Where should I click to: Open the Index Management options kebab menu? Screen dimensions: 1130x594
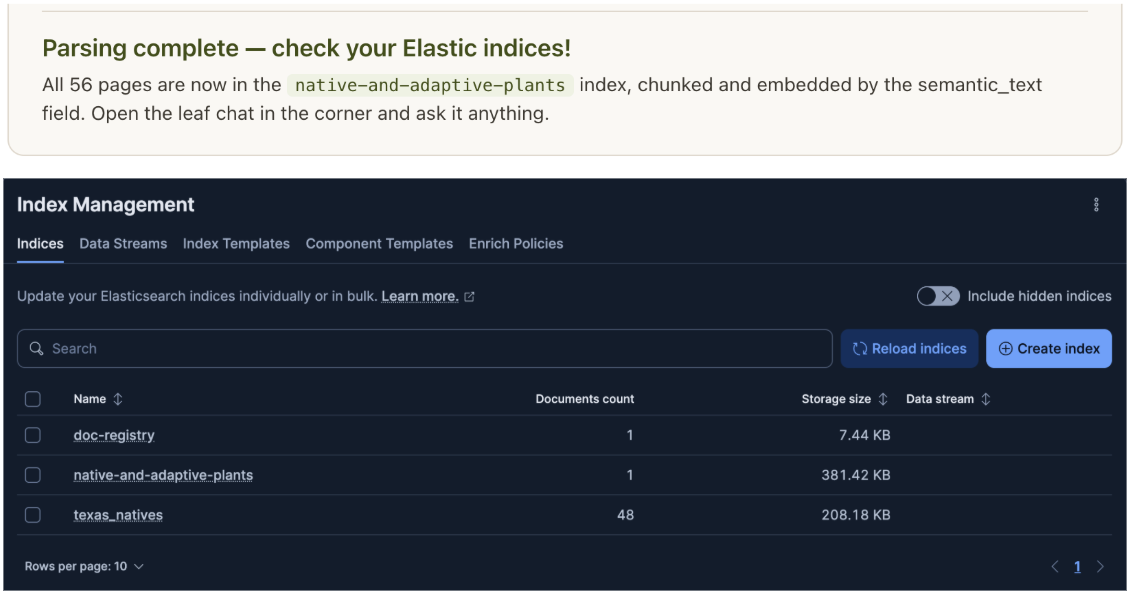click(1095, 205)
